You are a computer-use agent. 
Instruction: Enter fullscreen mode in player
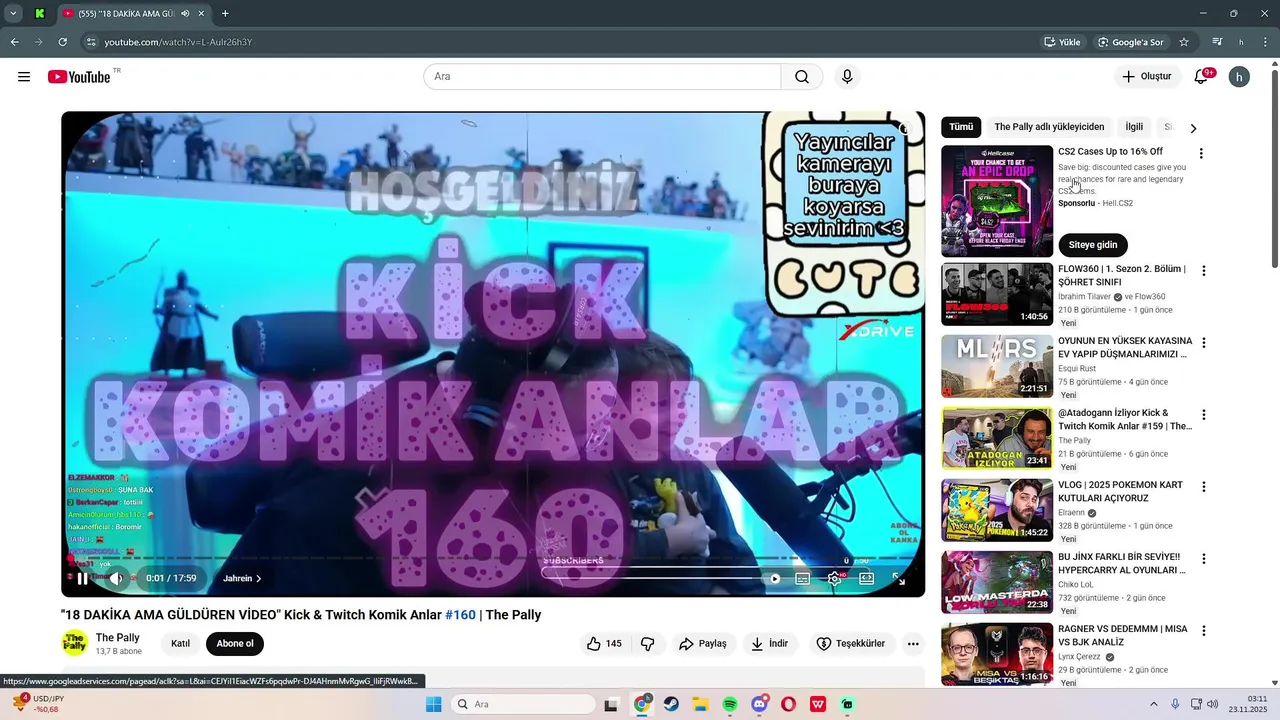coord(899,579)
